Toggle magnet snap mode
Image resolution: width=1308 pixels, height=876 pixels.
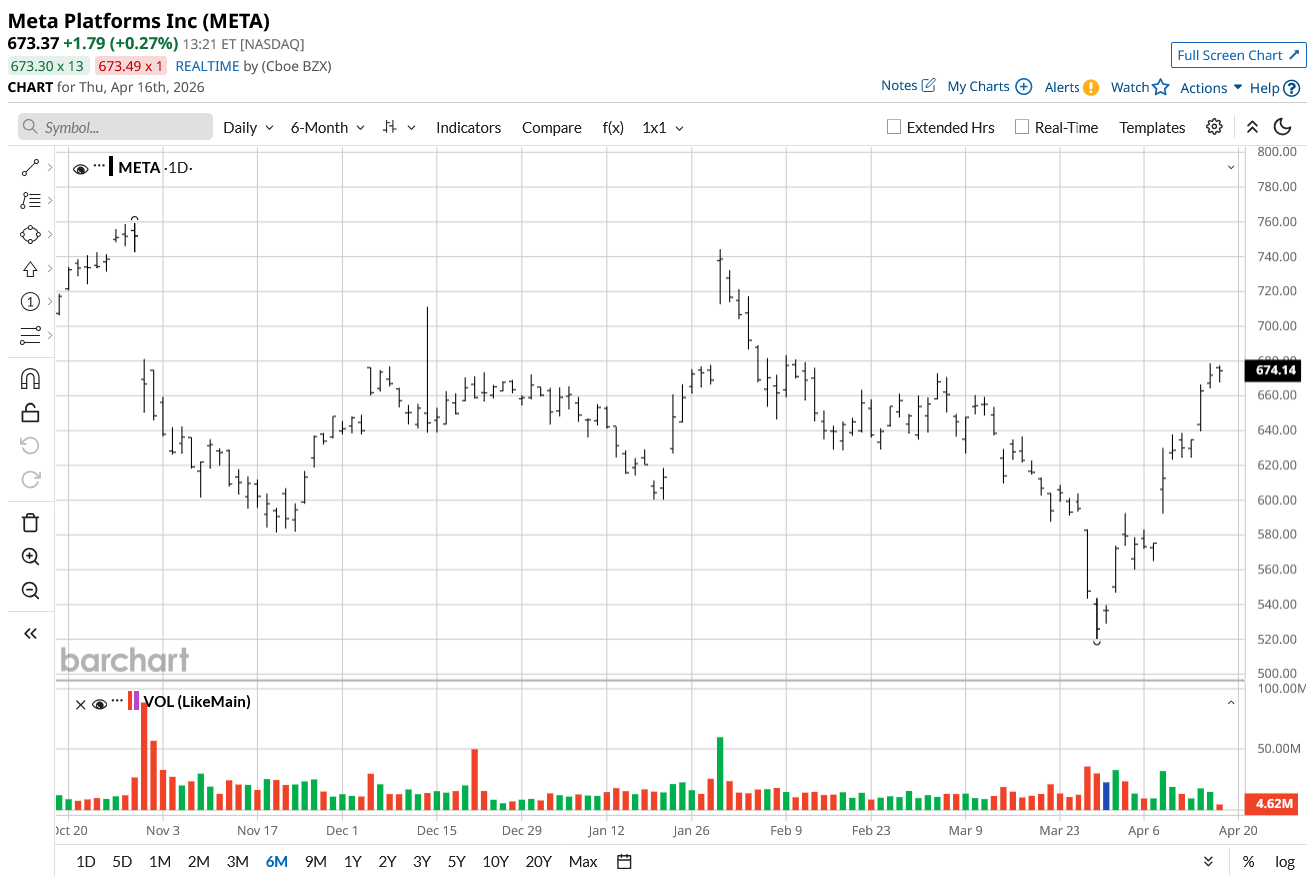(30, 379)
